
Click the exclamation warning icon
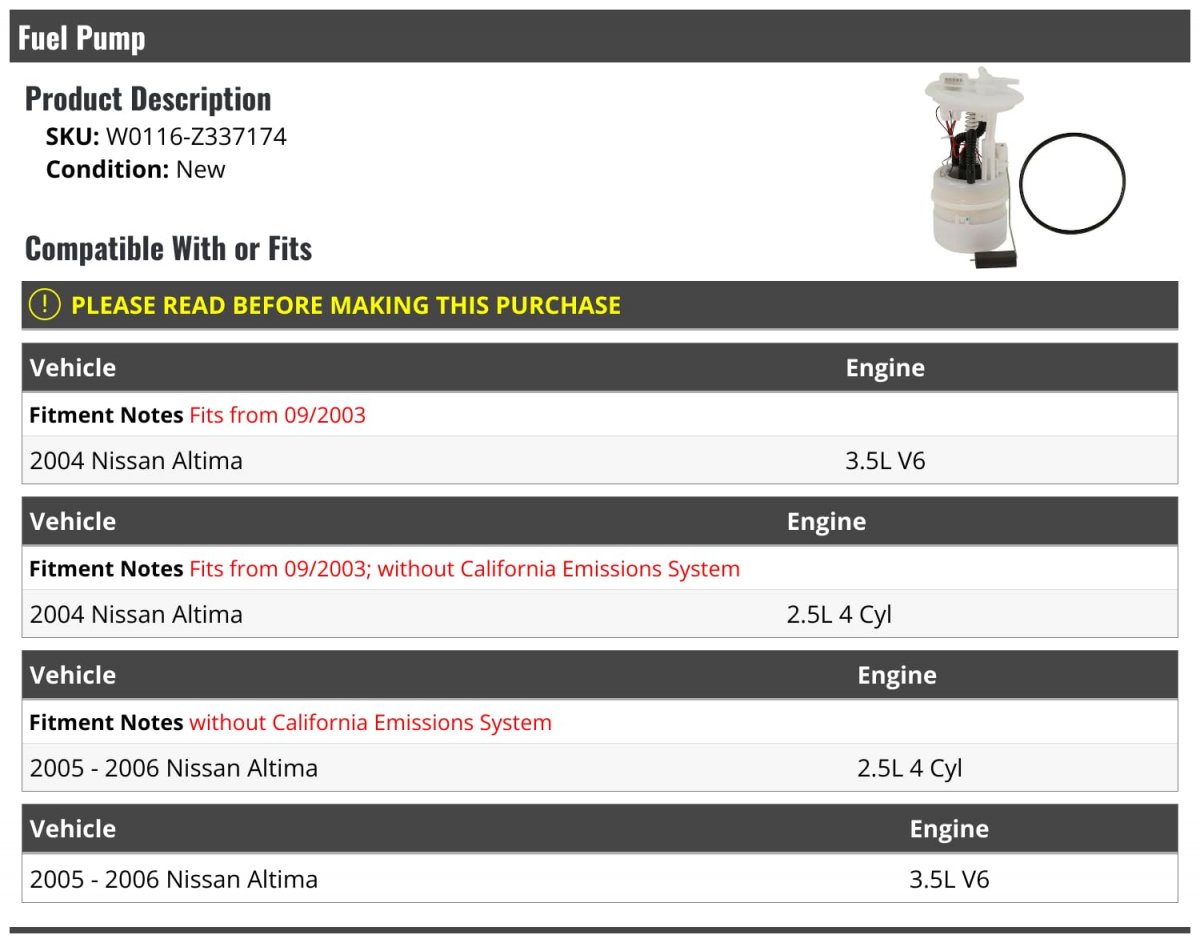pyautogui.click(x=45, y=305)
